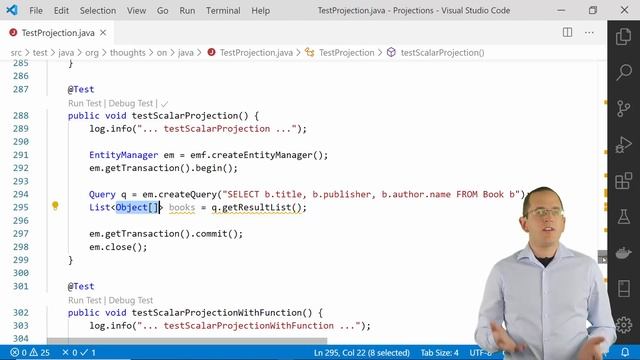The width and height of the screenshot is (640, 360).
Task: Click line number 294 in gutter
Action: click(x=21, y=194)
